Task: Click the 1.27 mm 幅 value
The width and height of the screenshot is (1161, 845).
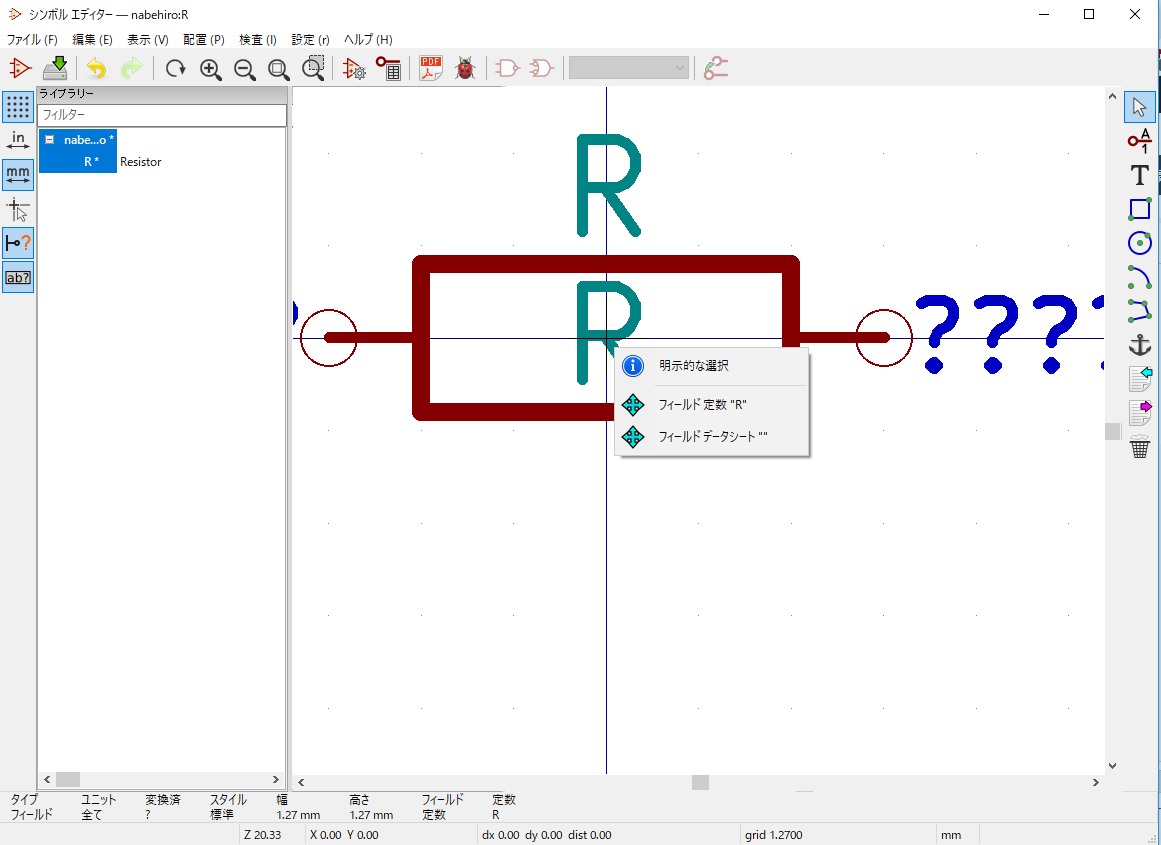Action: tap(298, 815)
